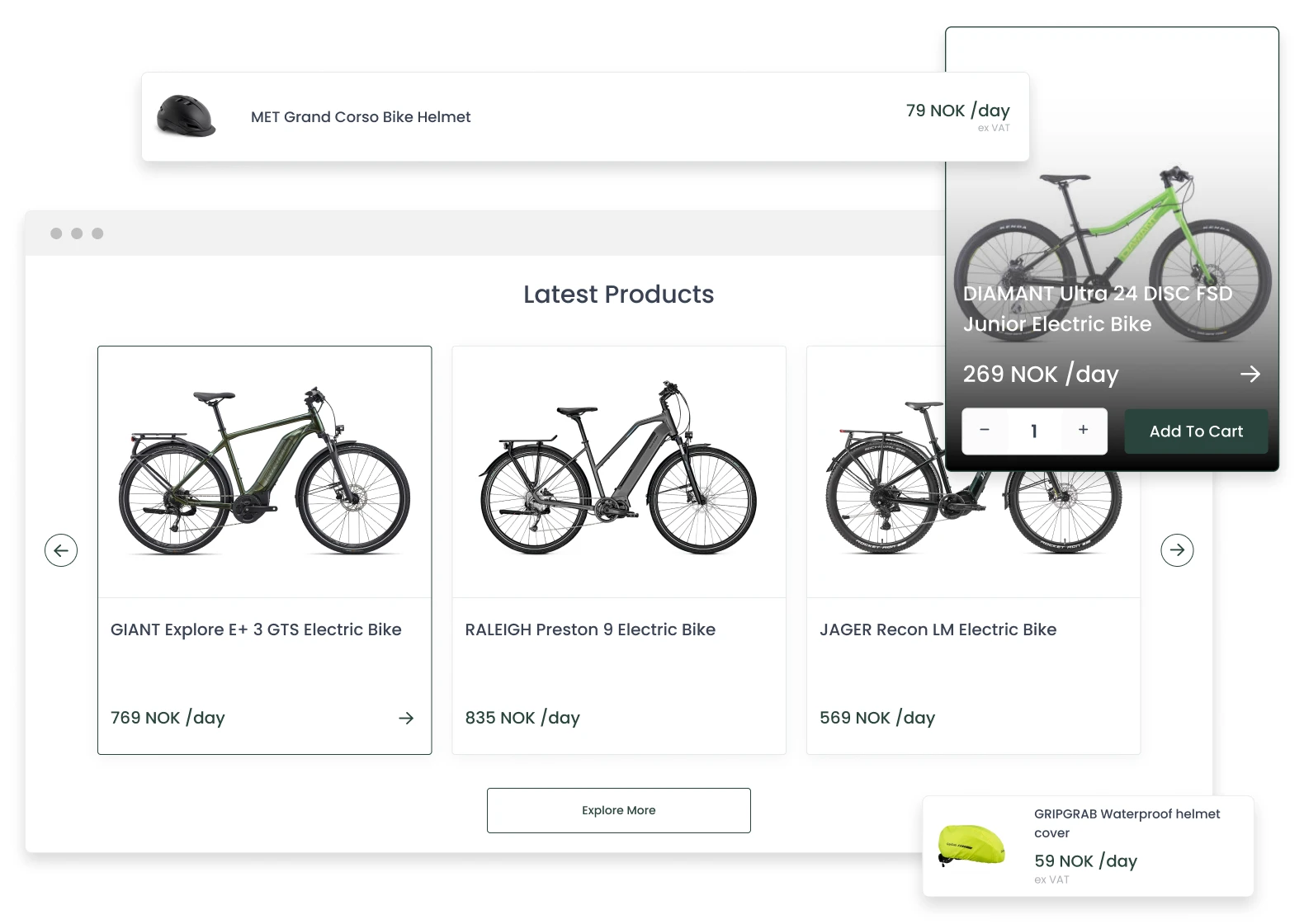Click the 79 NOK /day helmet price
Viewport: 1304px width, 924px height.
957,111
